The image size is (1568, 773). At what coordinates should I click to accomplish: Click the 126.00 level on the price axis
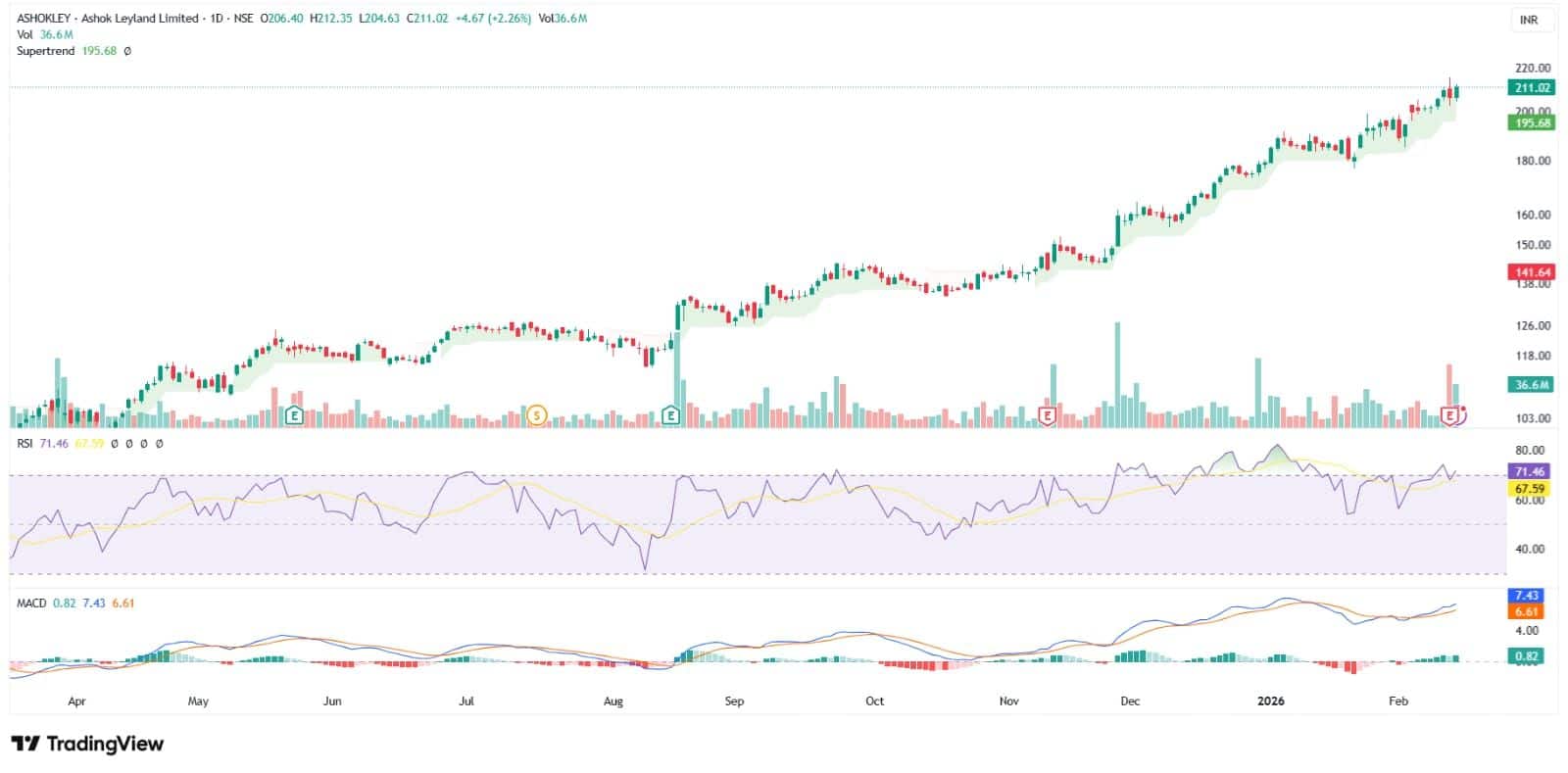click(1533, 325)
